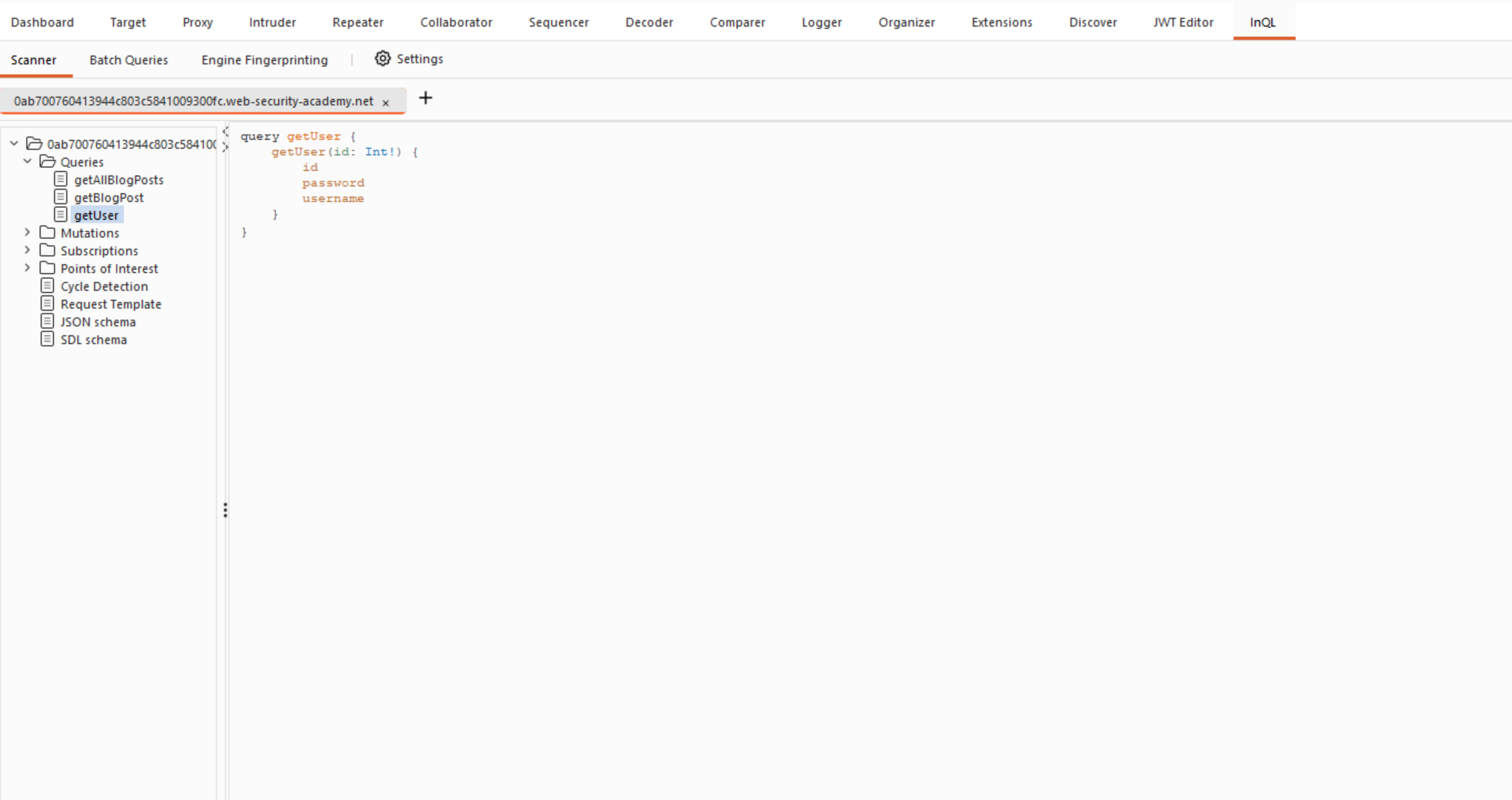Expand the Subscriptions folder chevron
The height and width of the screenshot is (800, 1512).
click(x=27, y=250)
